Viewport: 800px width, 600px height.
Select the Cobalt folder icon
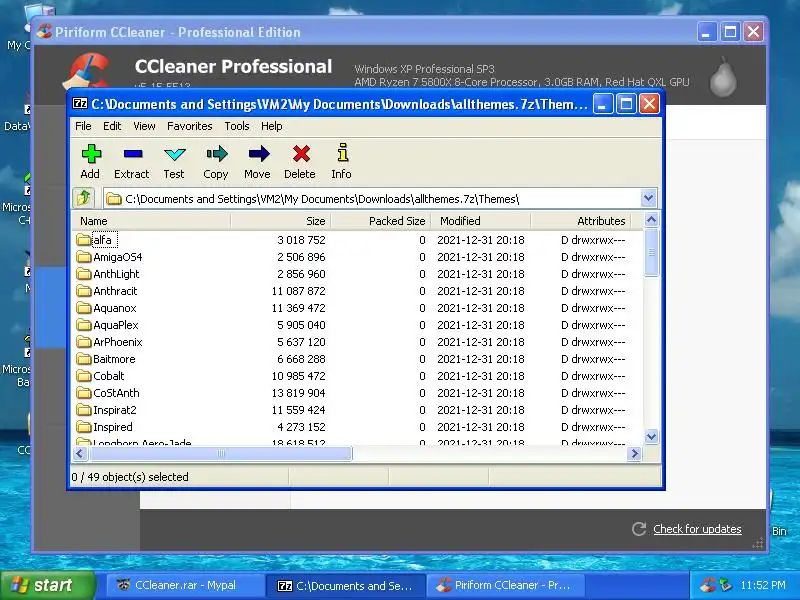pyautogui.click(x=84, y=376)
